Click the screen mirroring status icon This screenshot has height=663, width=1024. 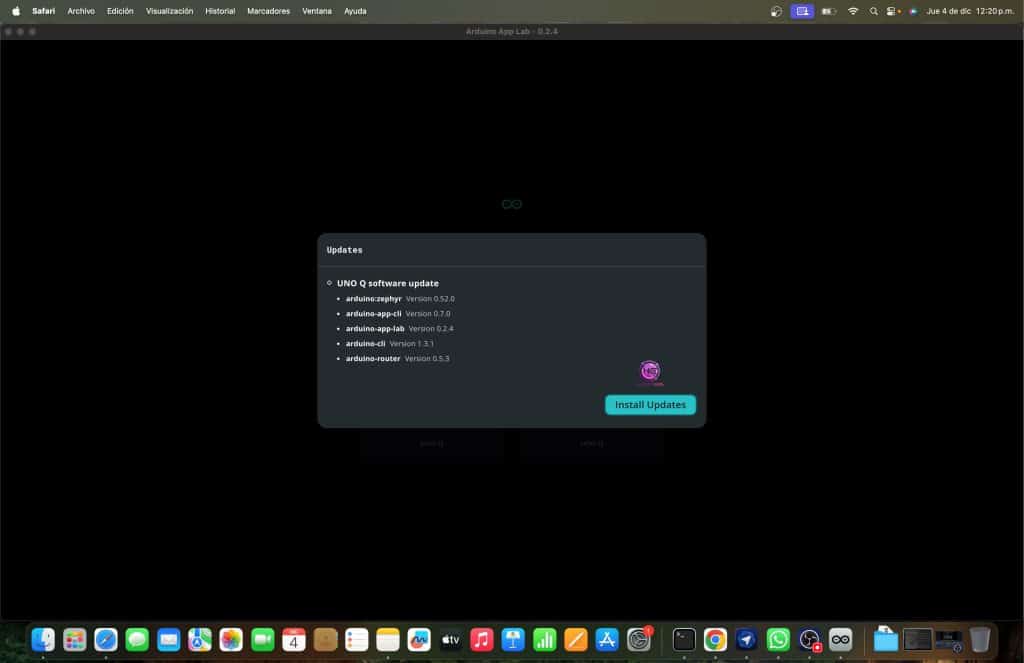pos(802,11)
